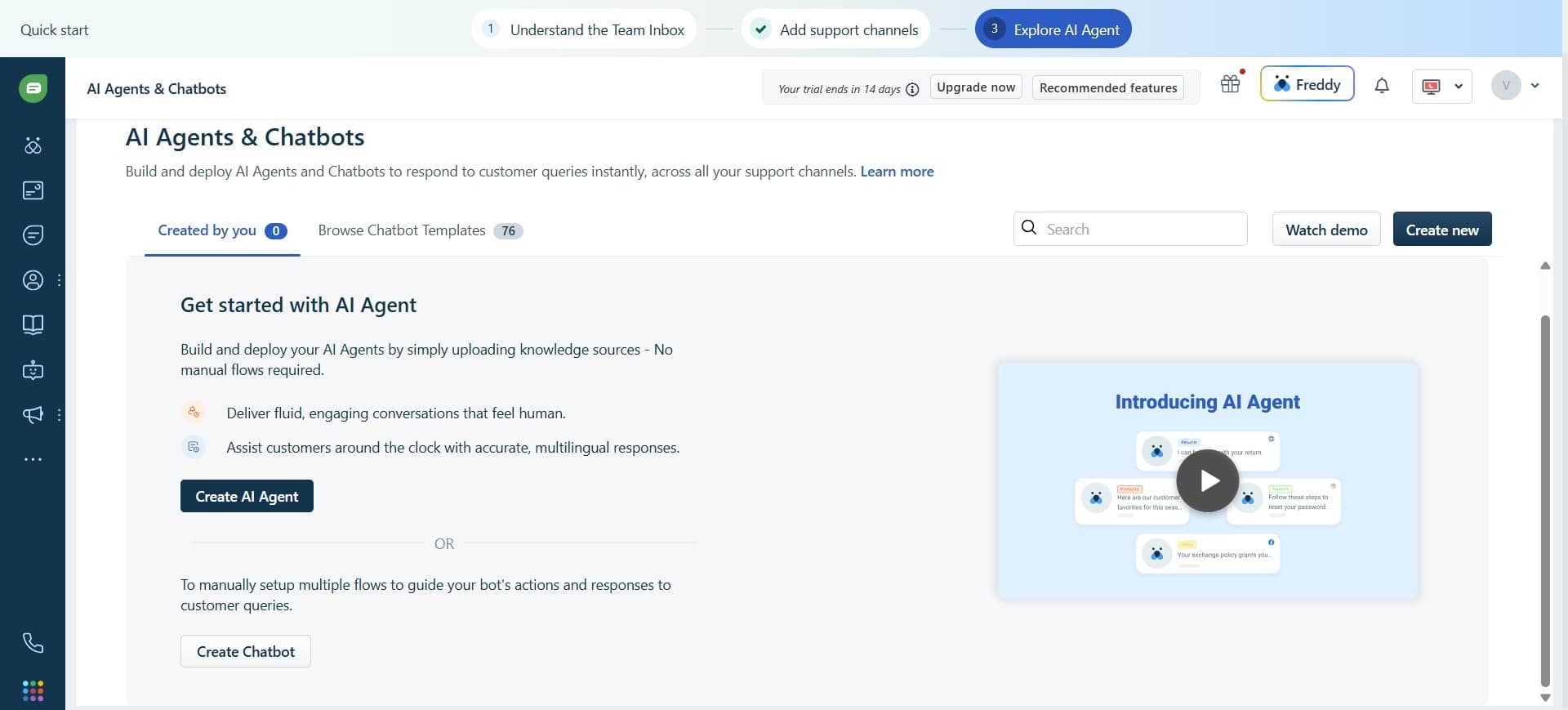Screen dimensions: 1568x710
Task: Click Watch demo button
Action: (x=1326, y=229)
